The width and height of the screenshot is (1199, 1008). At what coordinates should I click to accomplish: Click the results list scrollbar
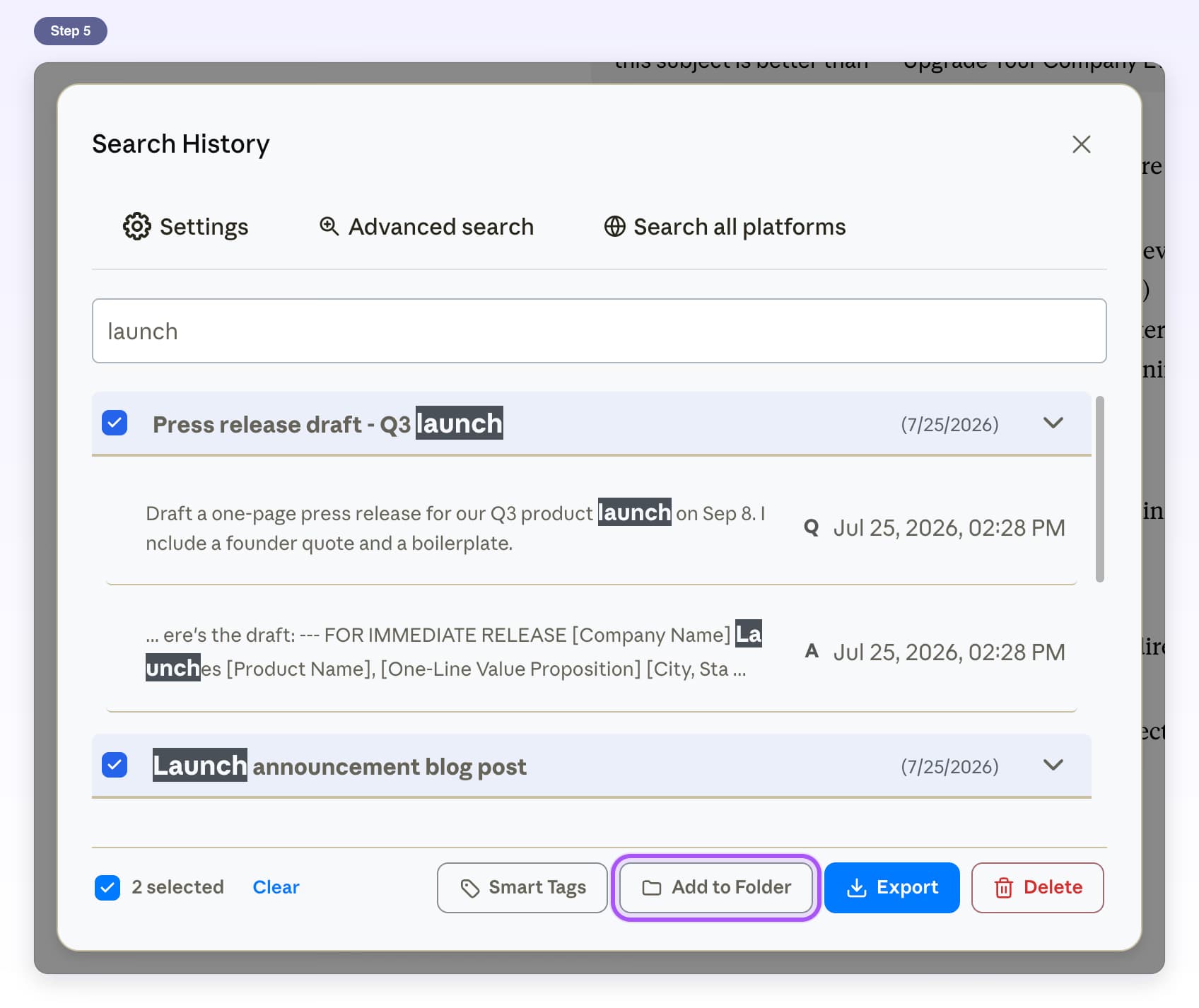pyautogui.click(x=1100, y=489)
